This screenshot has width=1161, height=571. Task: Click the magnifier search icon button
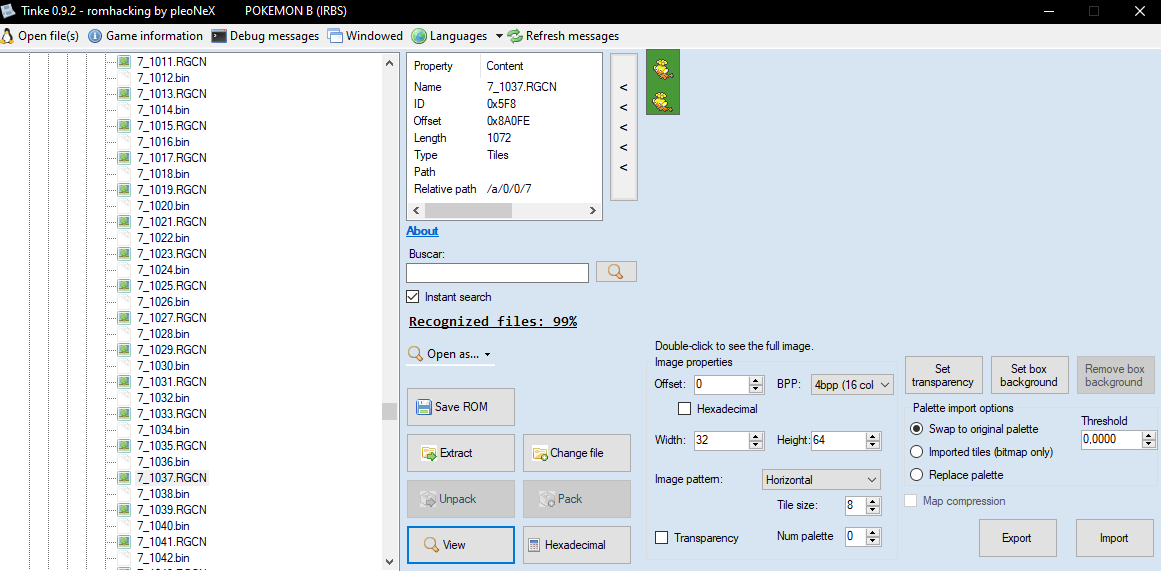(616, 272)
